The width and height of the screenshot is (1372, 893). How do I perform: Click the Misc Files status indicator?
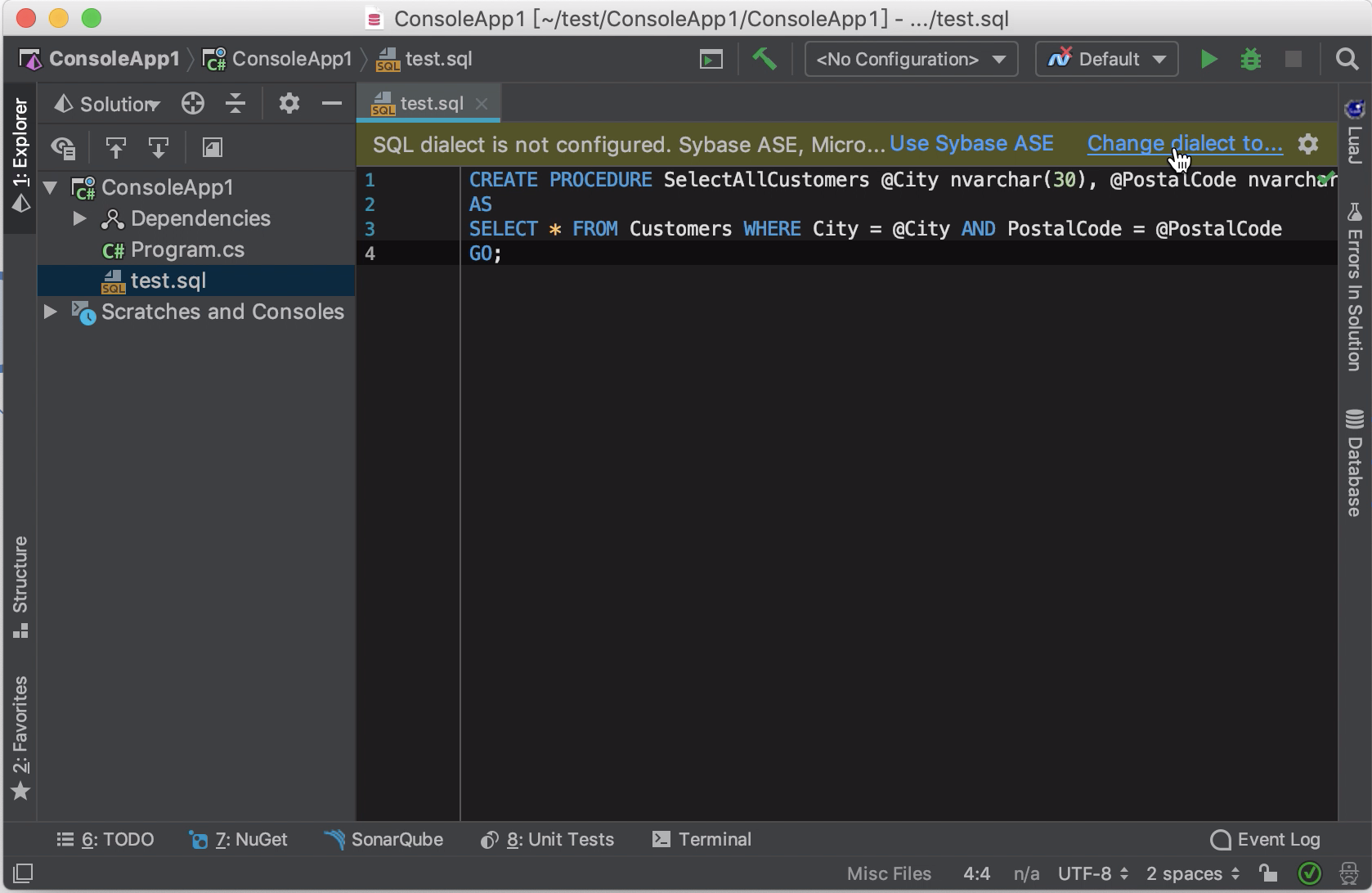889,874
